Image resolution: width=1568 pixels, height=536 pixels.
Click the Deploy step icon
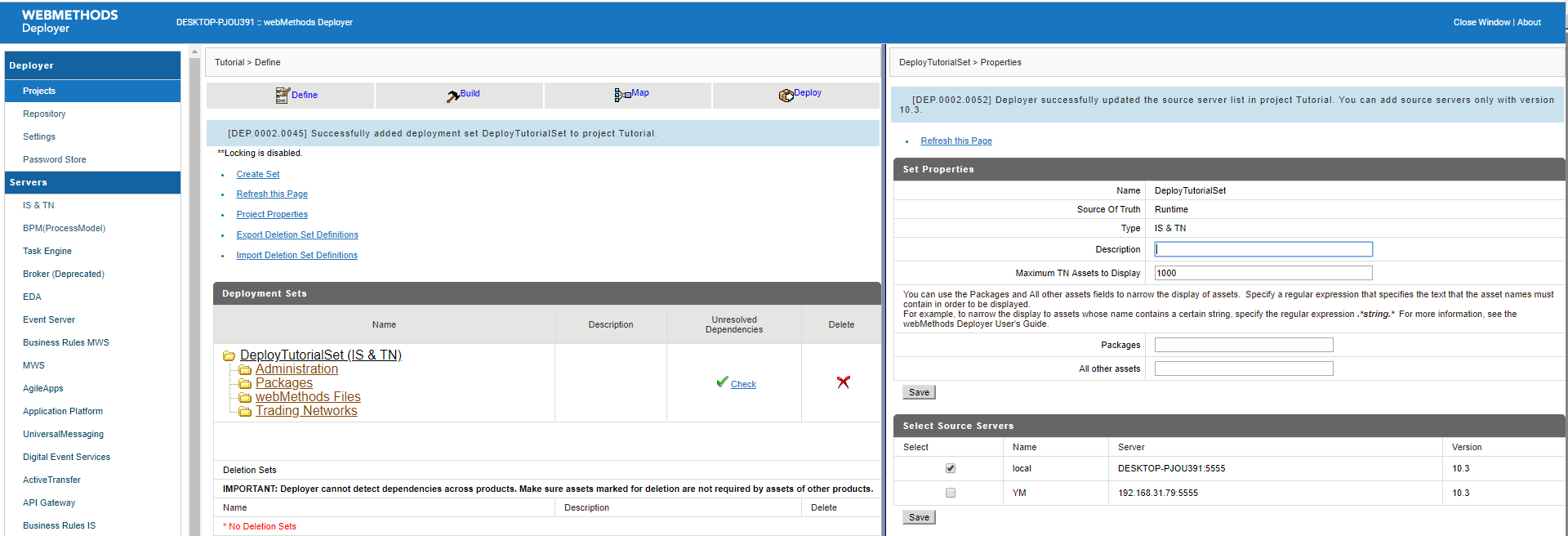click(x=786, y=96)
